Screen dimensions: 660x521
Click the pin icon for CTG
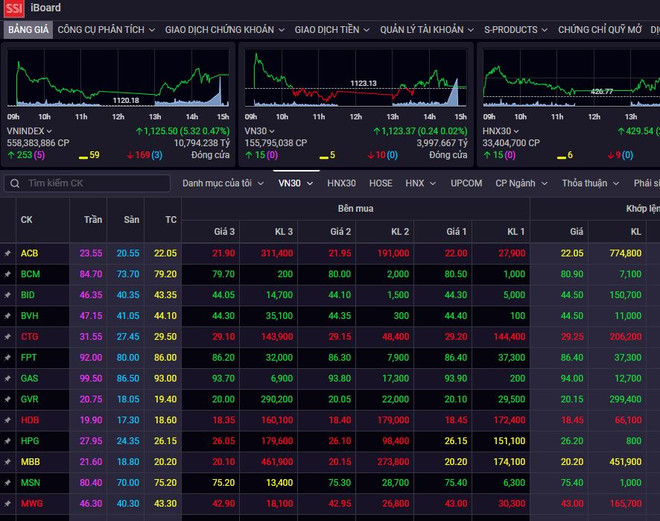[8, 337]
